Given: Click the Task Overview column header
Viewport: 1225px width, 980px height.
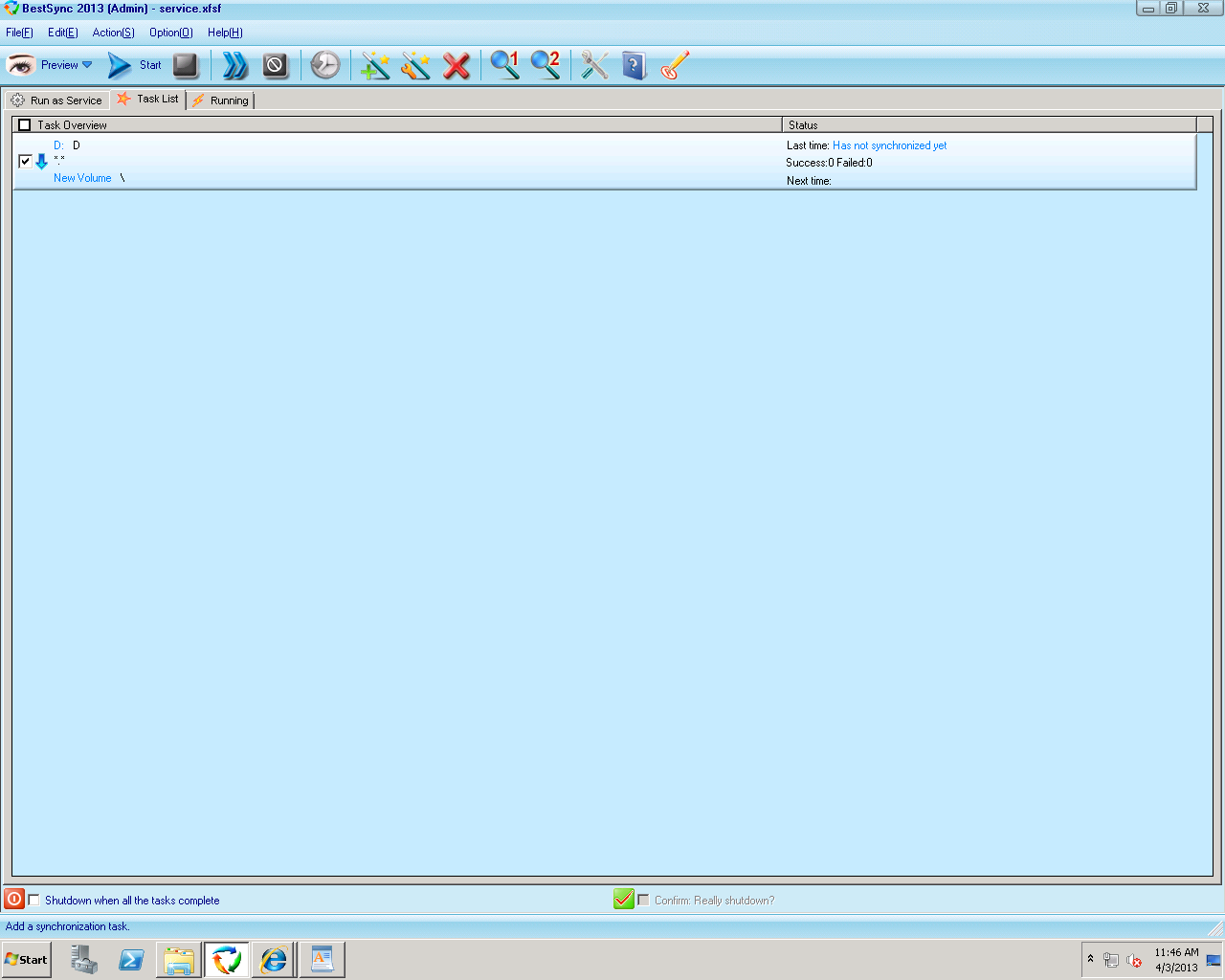Looking at the screenshot, I should tap(397, 125).
